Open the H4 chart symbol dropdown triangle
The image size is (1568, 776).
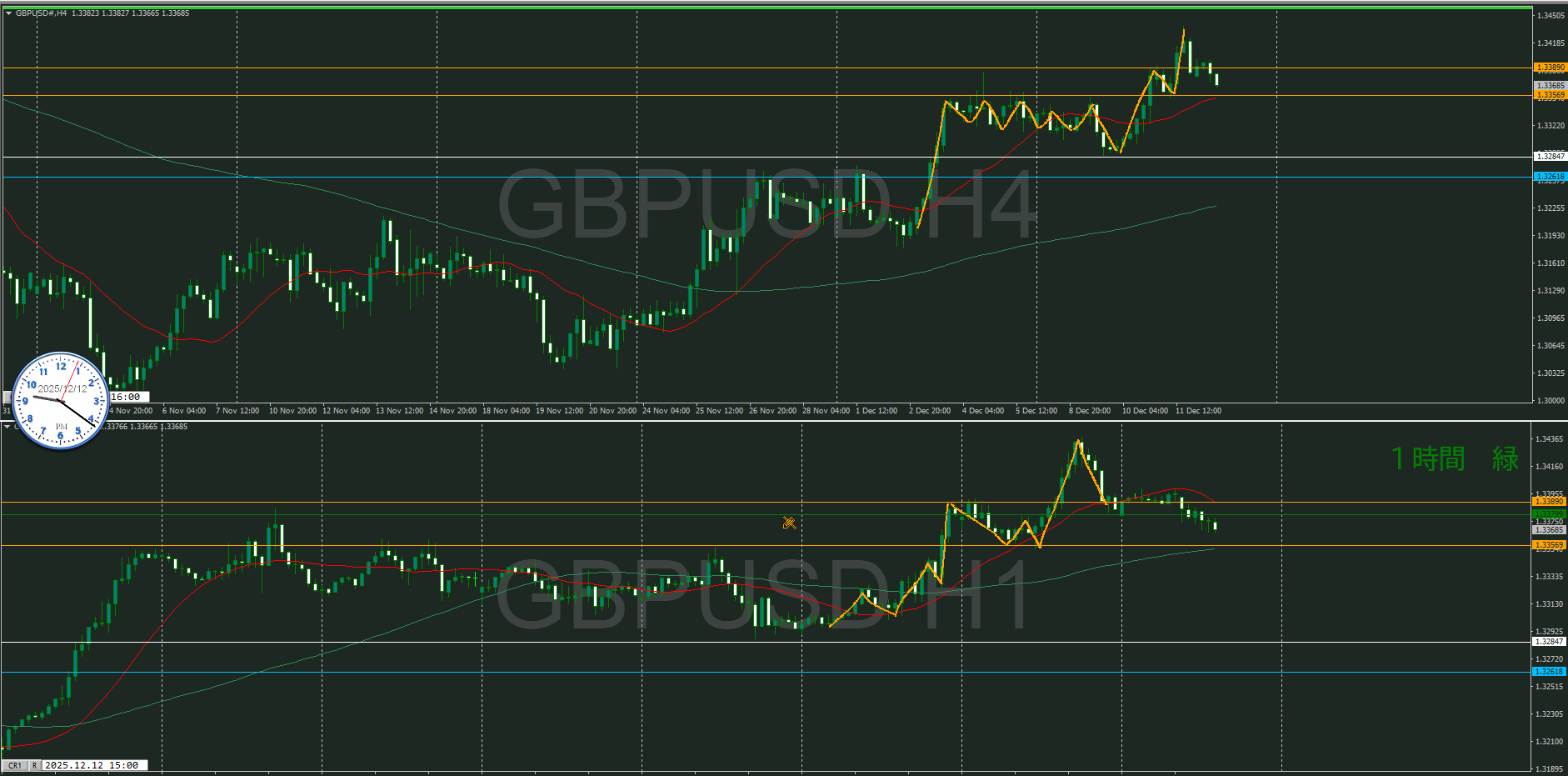coord(8,13)
